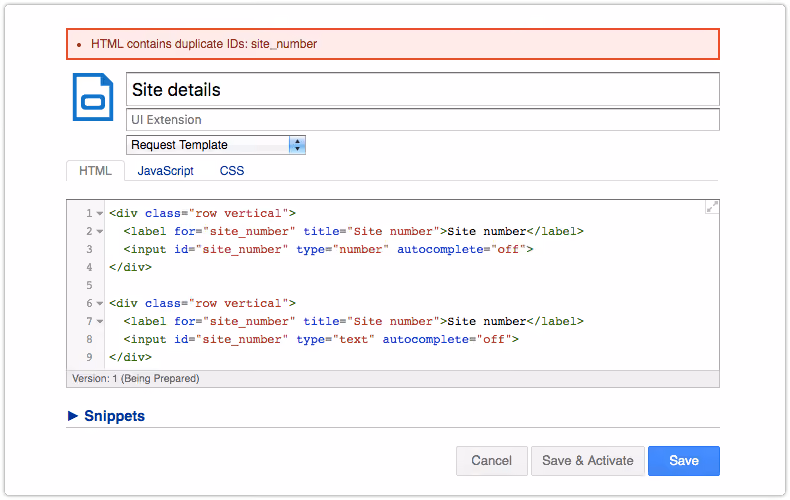Click div class code on line 1
The height and width of the screenshot is (500, 790).
coord(203,214)
